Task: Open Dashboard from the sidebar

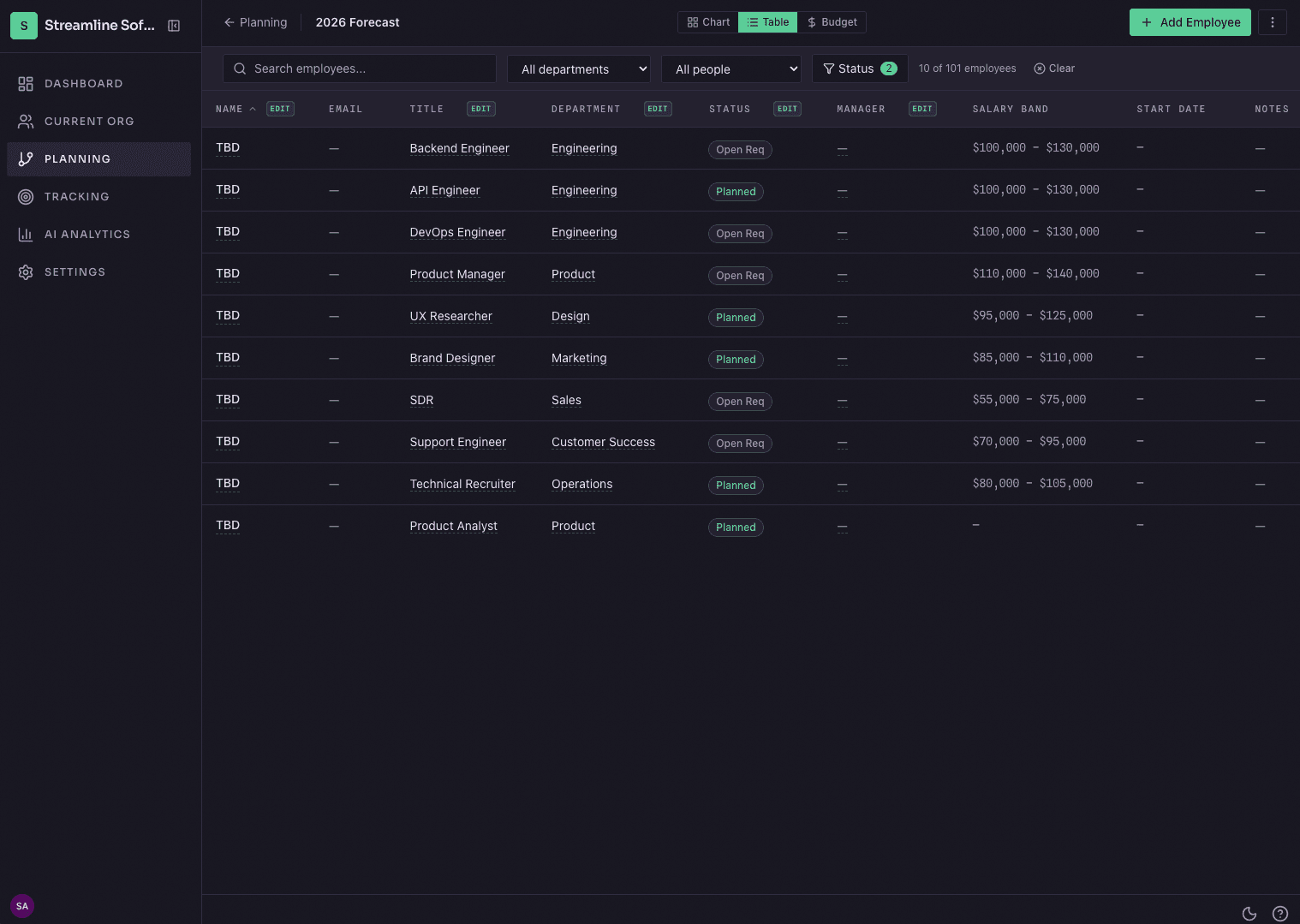Action: [98, 84]
